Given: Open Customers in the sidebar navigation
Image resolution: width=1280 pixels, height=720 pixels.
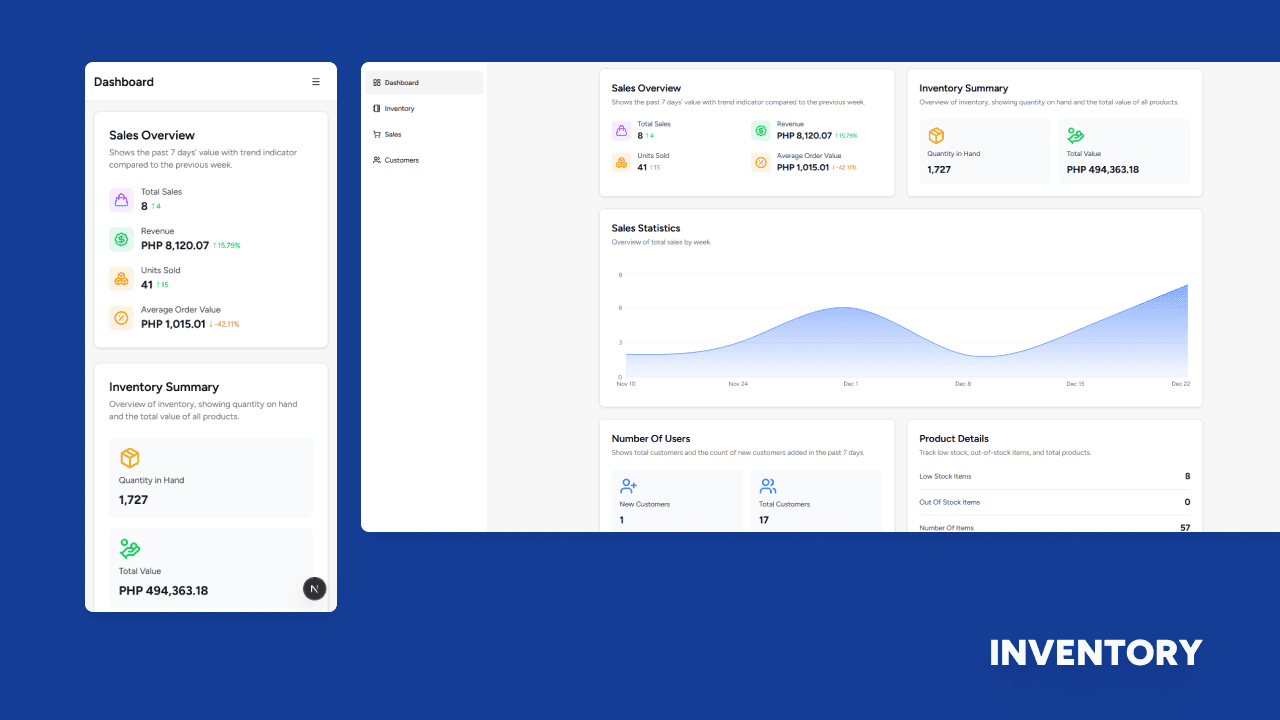Looking at the screenshot, I should tap(401, 160).
